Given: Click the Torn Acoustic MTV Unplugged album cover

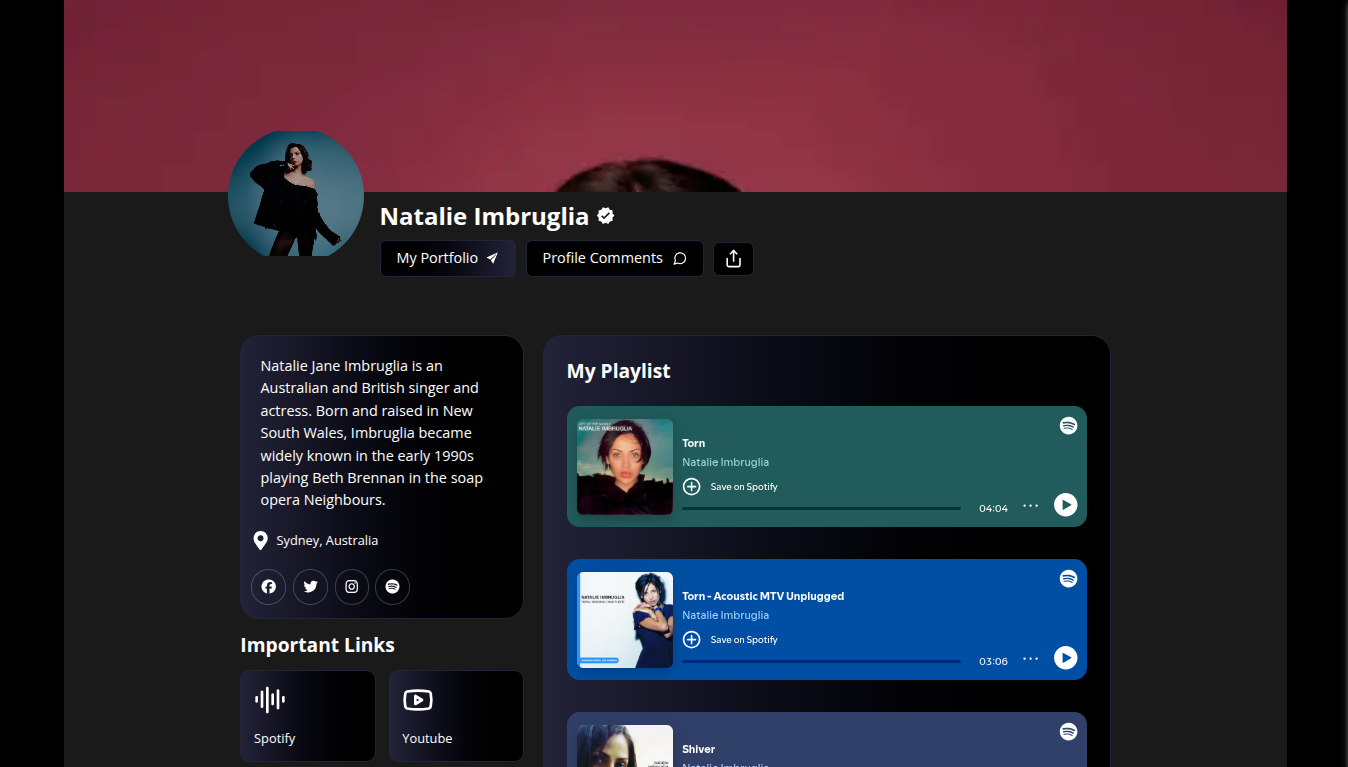Looking at the screenshot, I should tap(625, 620).
